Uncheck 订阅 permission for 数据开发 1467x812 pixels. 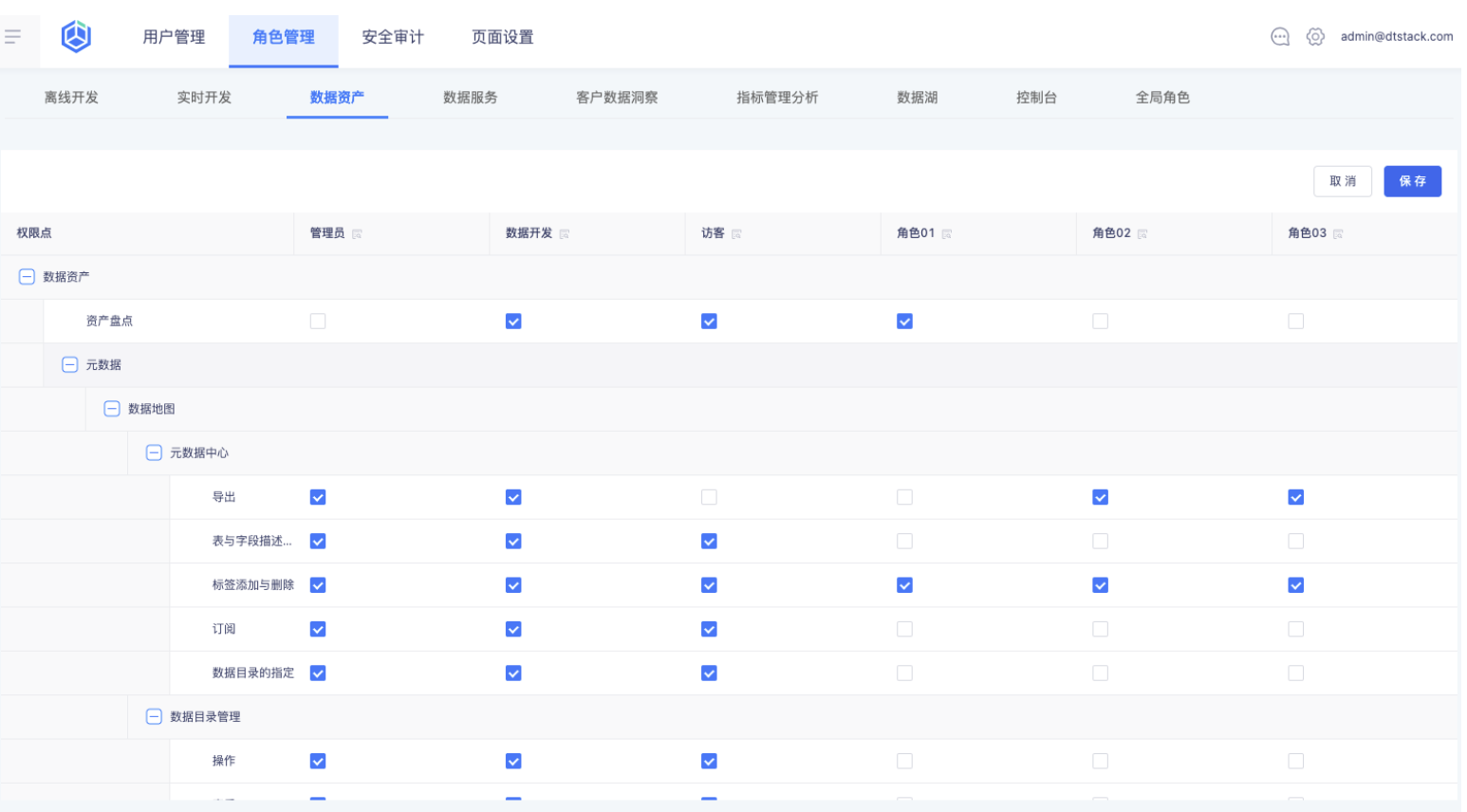click(513, 629)
